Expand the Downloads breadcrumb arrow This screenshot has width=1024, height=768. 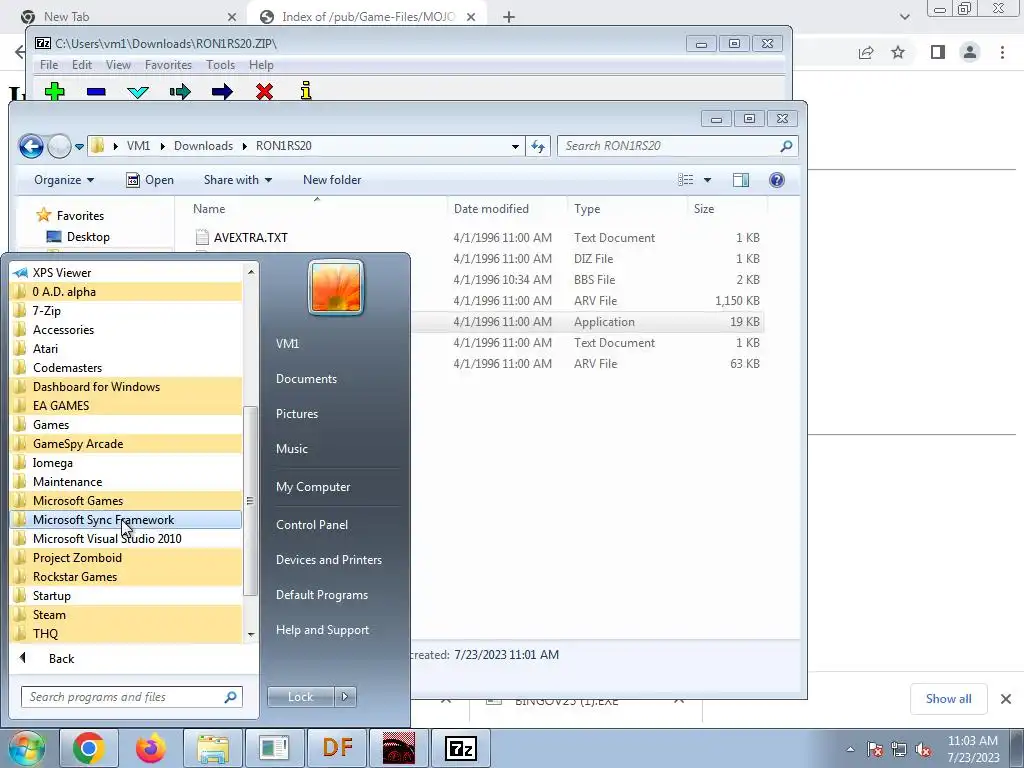244,146
